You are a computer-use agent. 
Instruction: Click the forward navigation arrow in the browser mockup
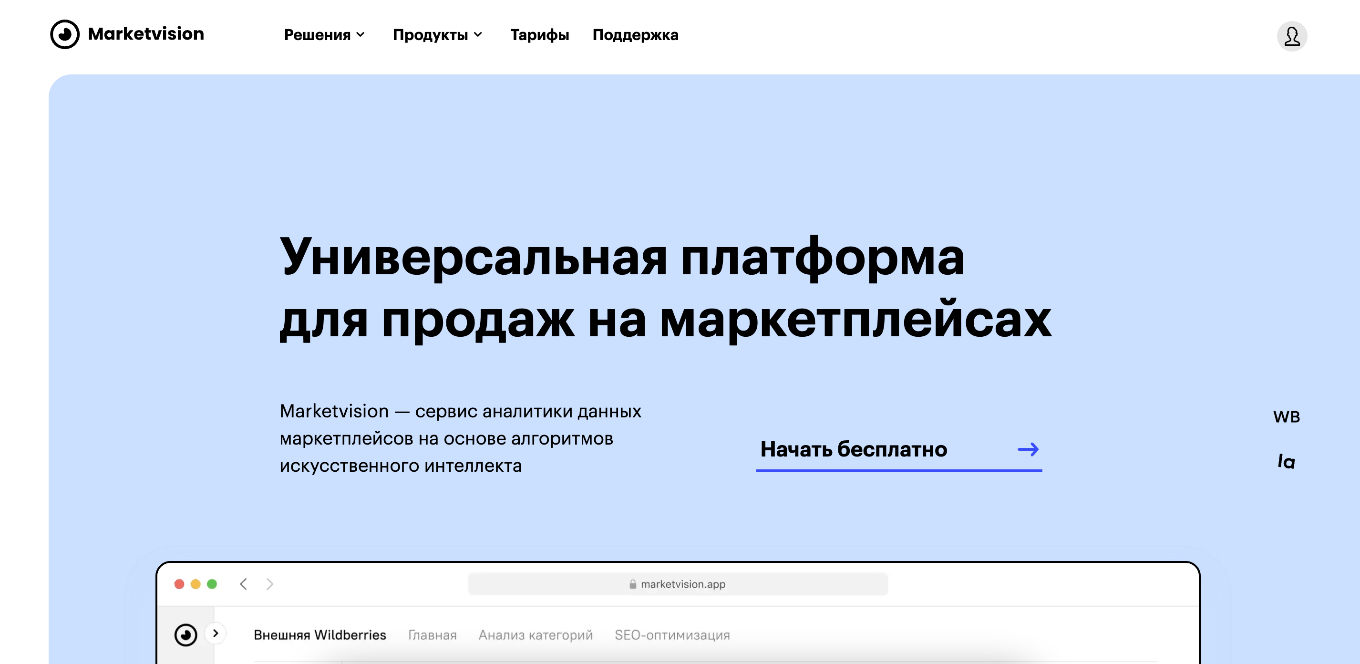(x=269, y=583)
